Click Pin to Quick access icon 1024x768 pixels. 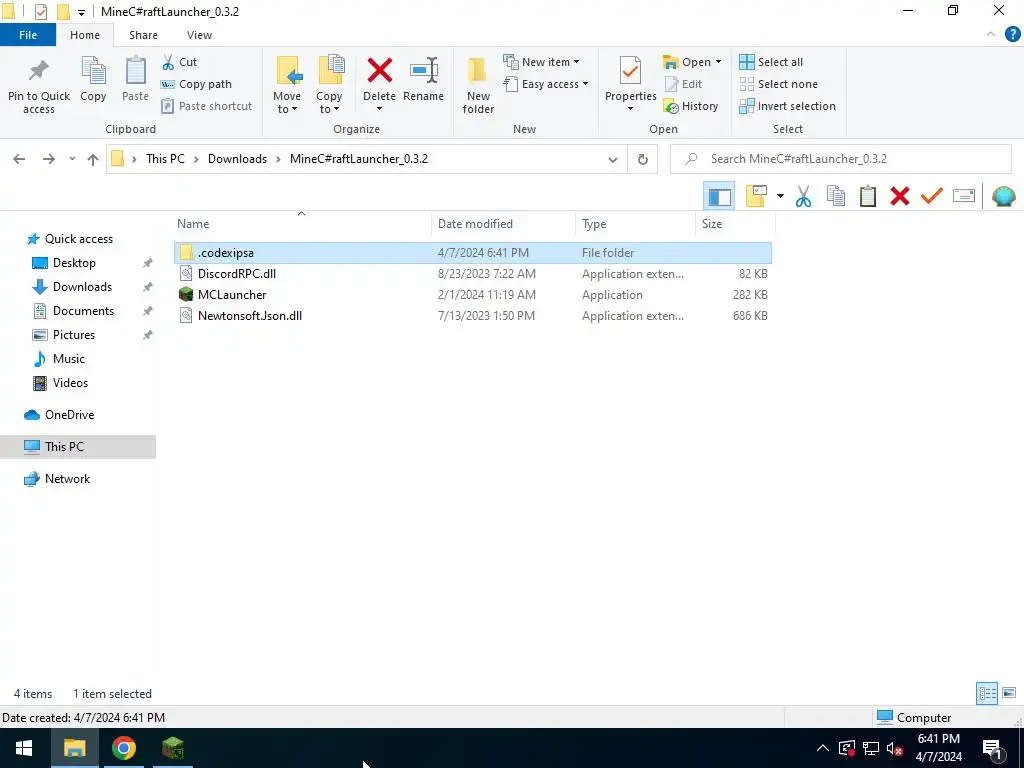coord(39,71)
